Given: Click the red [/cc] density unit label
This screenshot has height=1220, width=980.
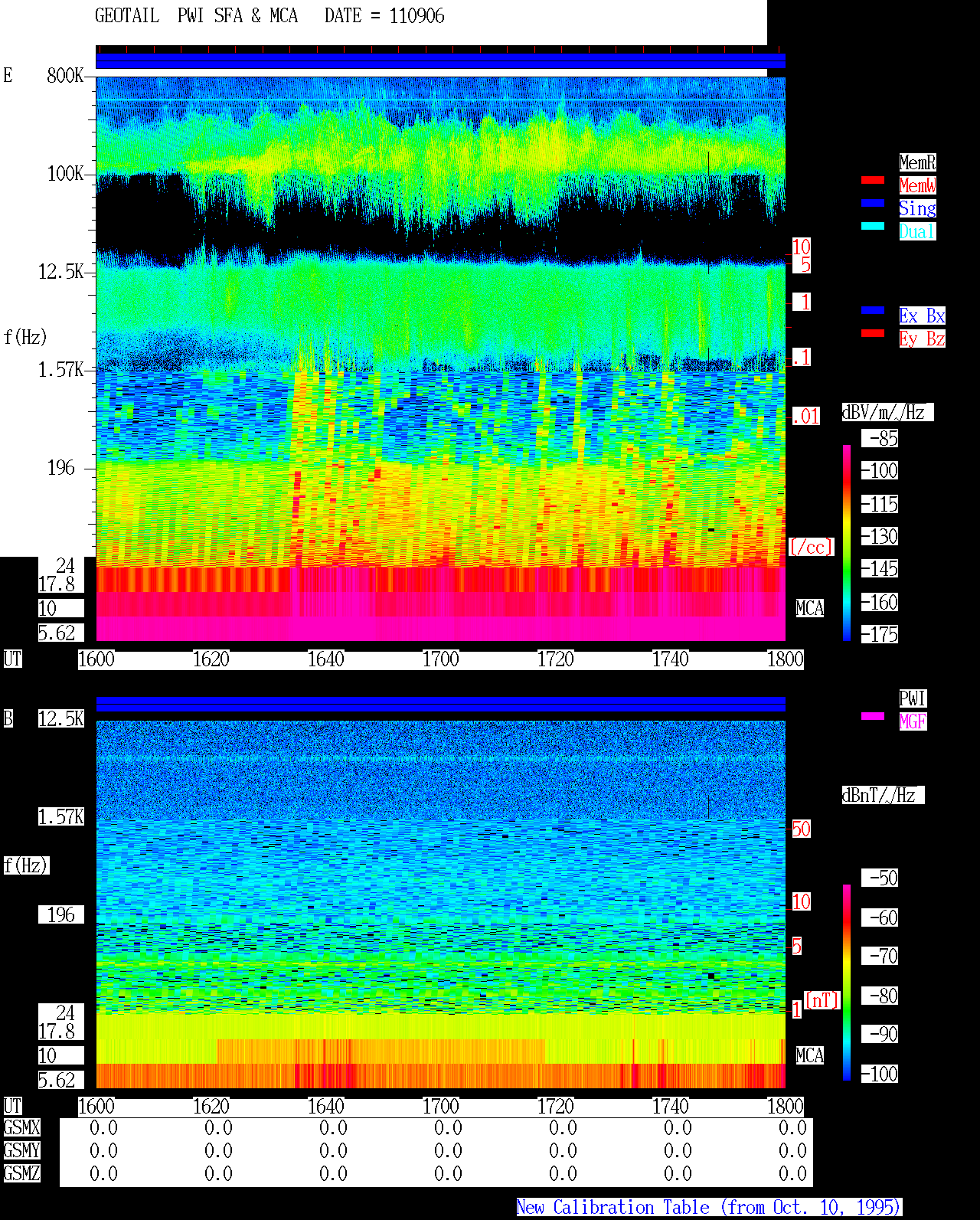Looking at the screenshot, I should (x=812, y=547).
